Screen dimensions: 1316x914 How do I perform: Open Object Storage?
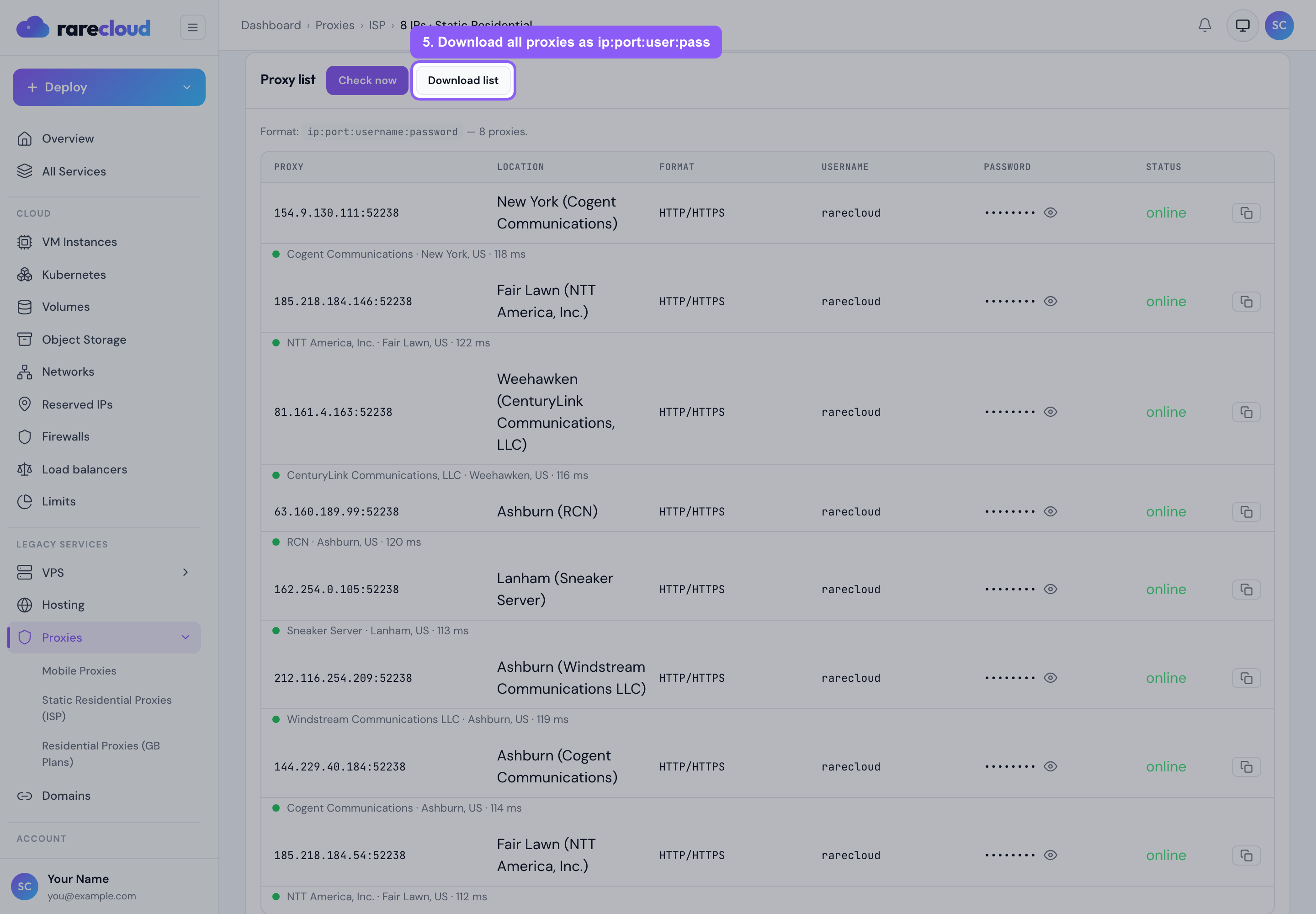(x=104, y=340)
